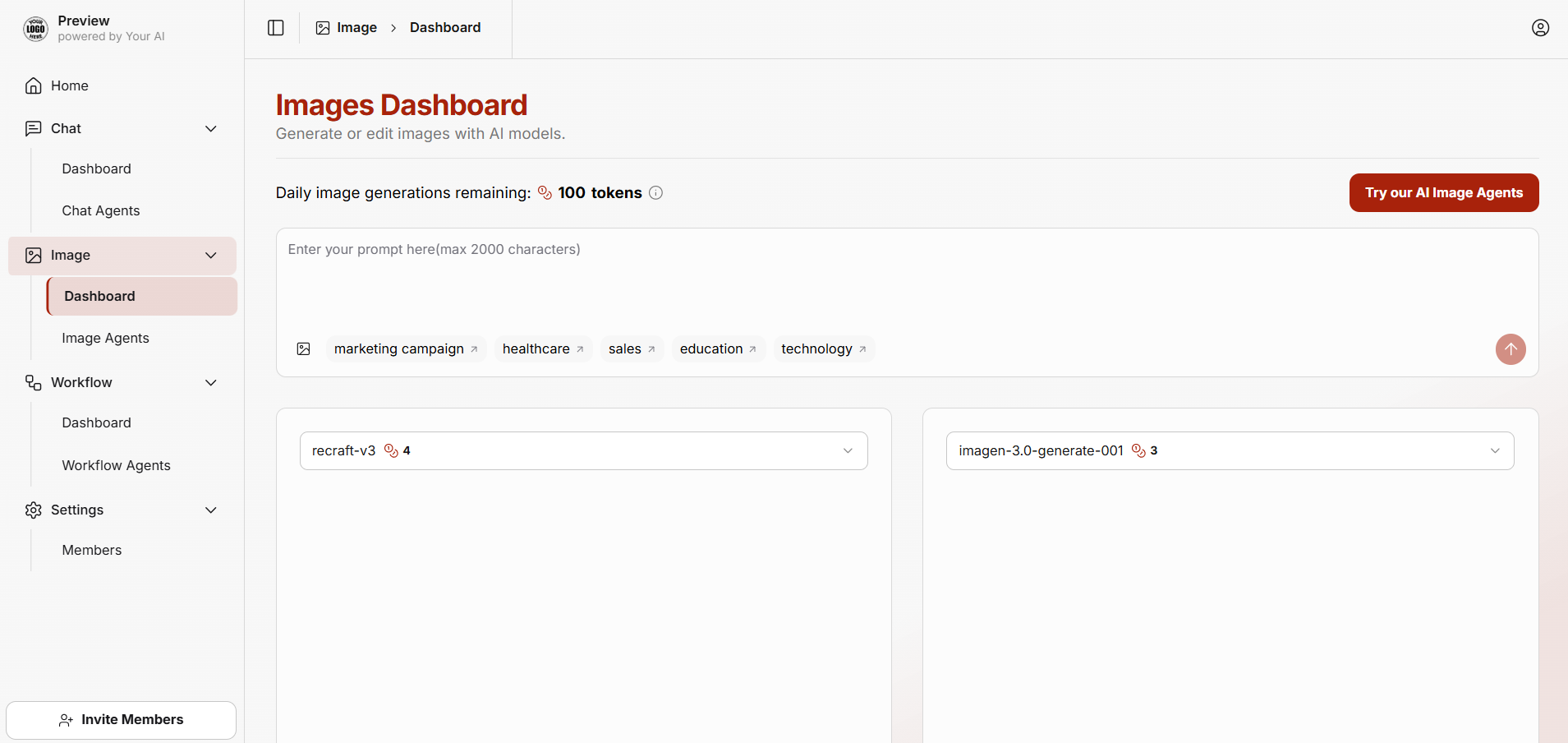Select the active Image Dashboard sidebar item

pyautogui.click(x=142, y=297)
